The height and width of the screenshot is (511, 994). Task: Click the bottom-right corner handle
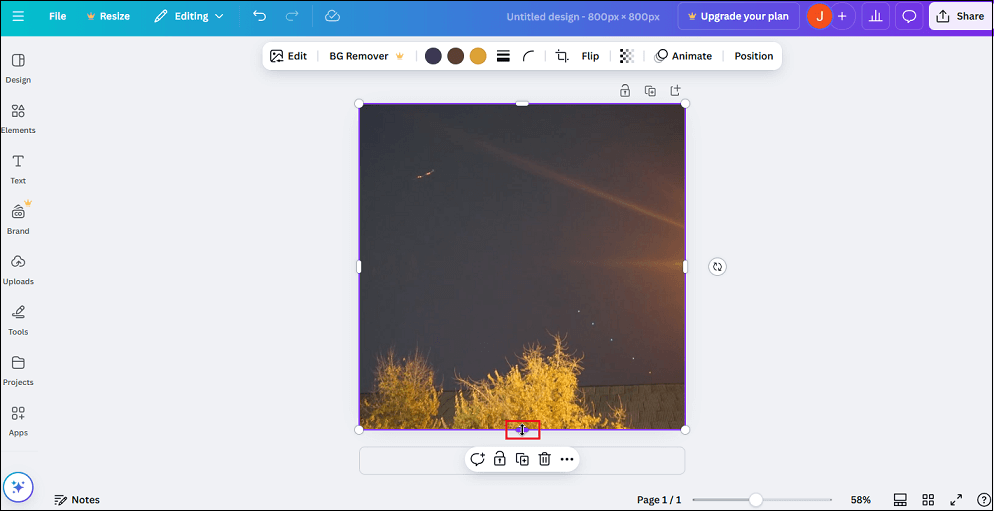click(x=685, y=430)
